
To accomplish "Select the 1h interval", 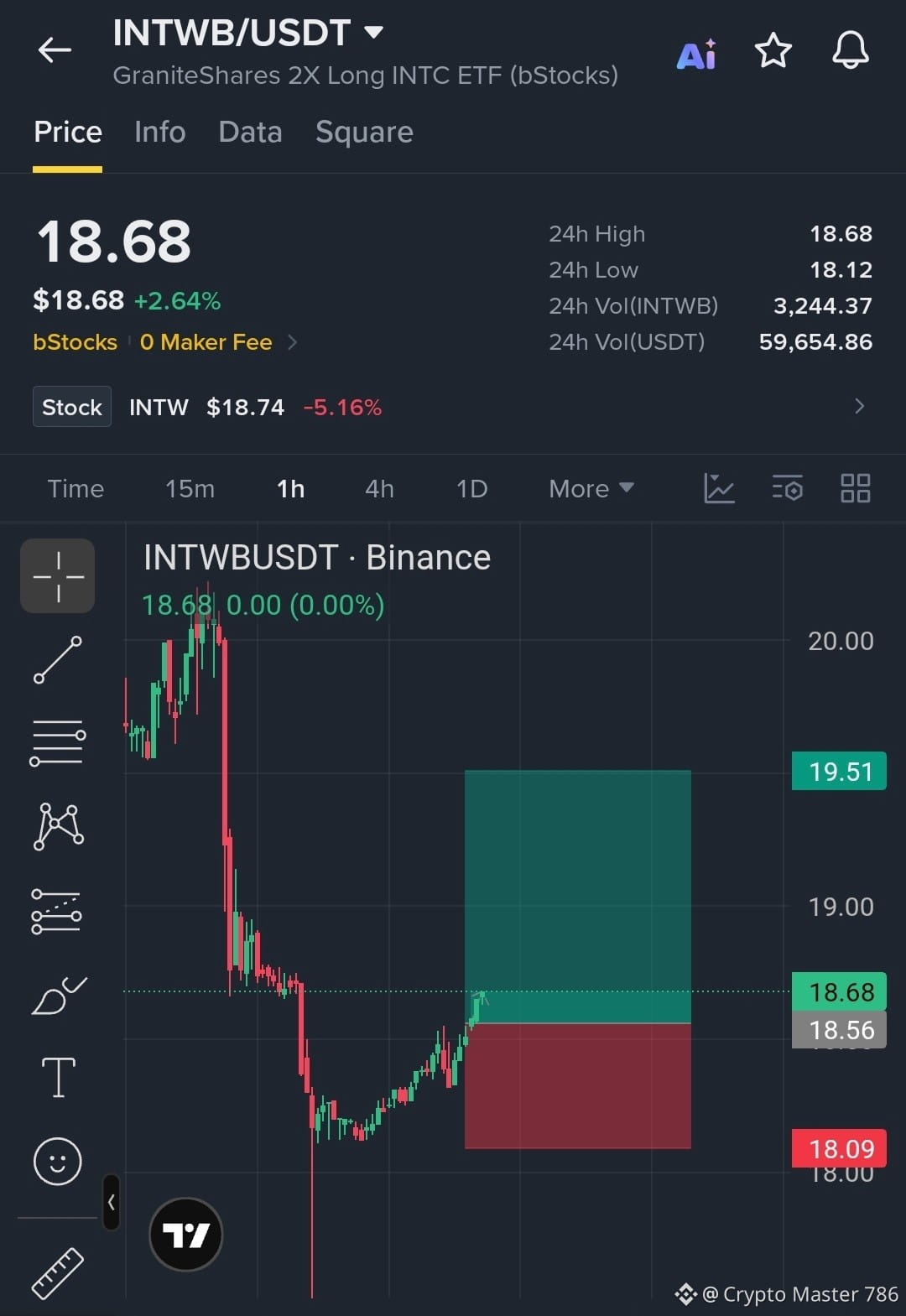I will point(290,489).
